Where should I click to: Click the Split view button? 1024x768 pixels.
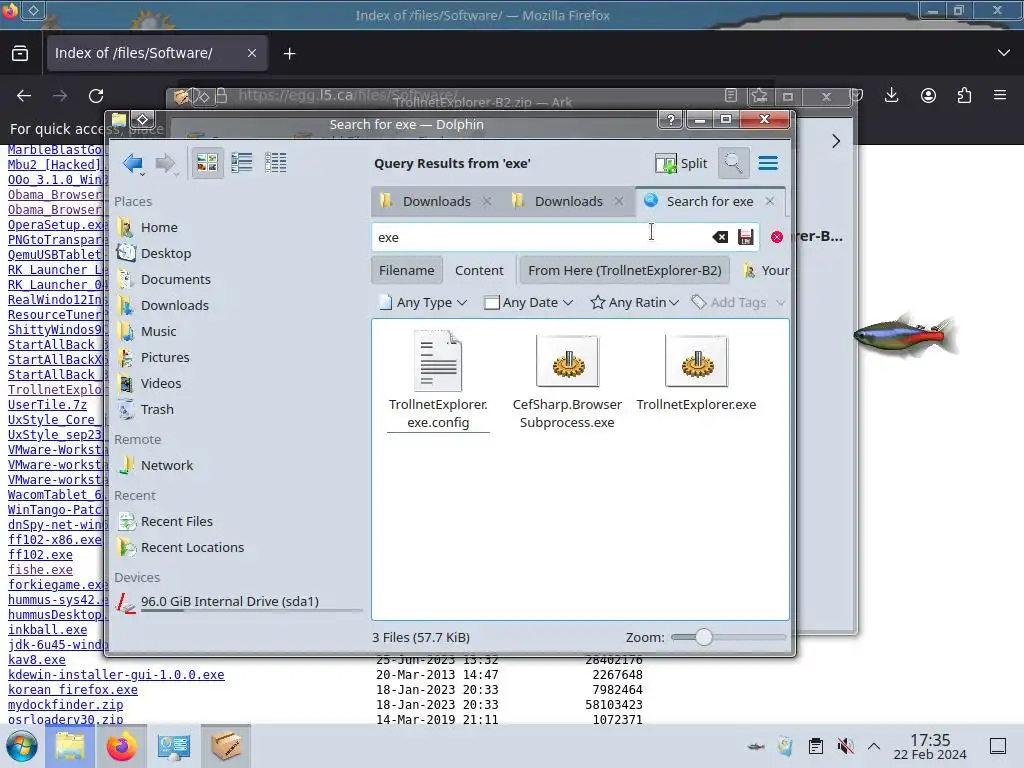[x=681, y=163]
